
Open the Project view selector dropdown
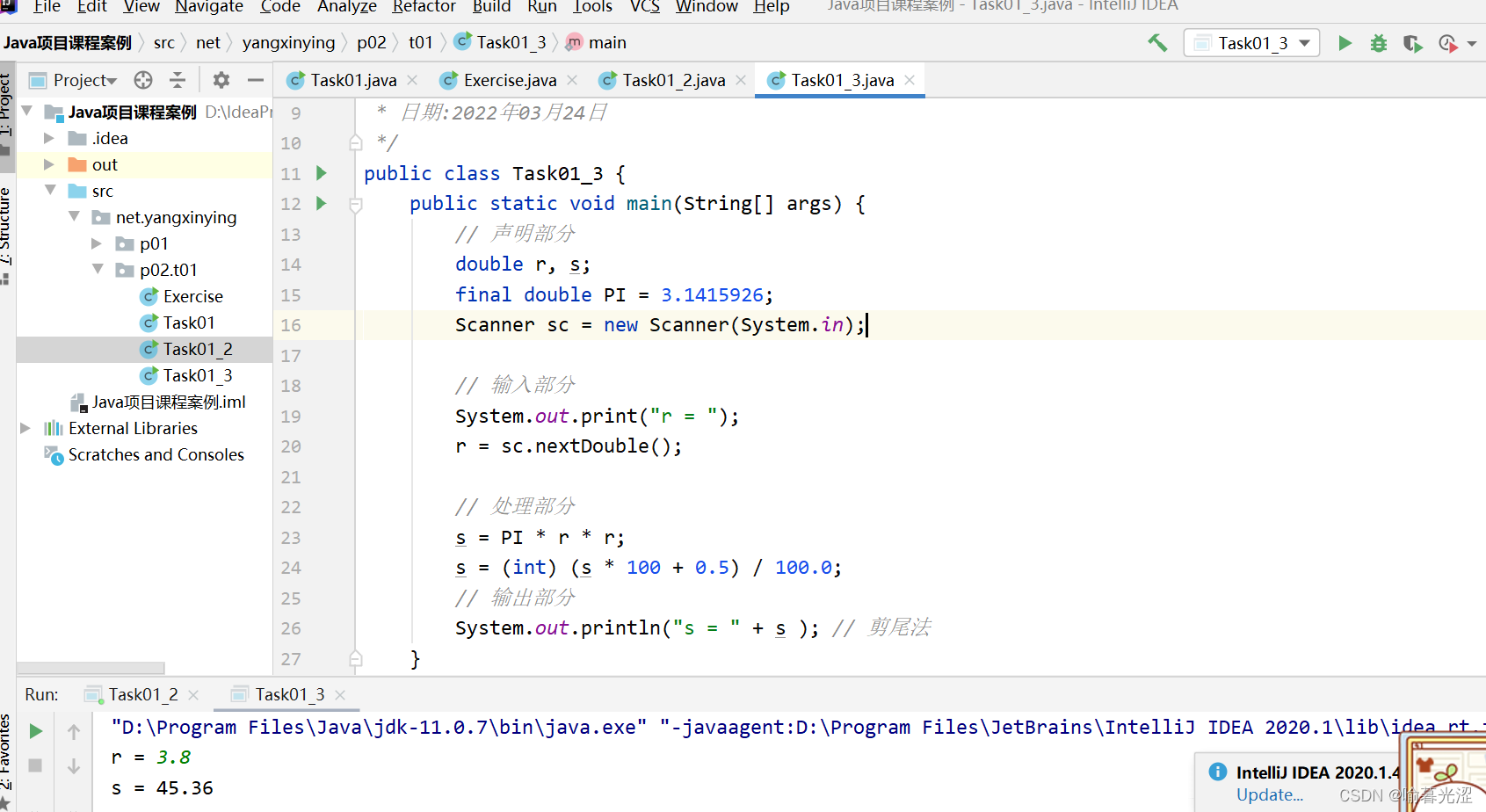[84, 80]
